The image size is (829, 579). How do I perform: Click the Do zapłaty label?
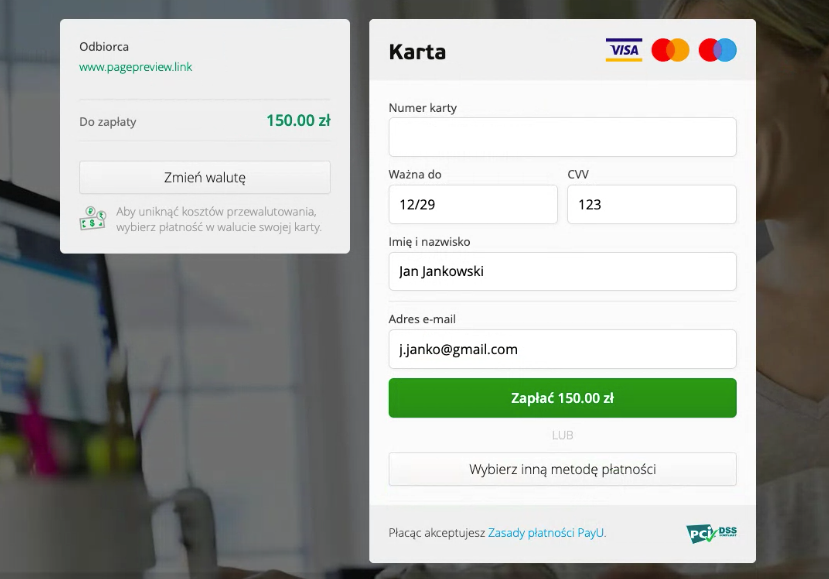click(x=108, y=122)
